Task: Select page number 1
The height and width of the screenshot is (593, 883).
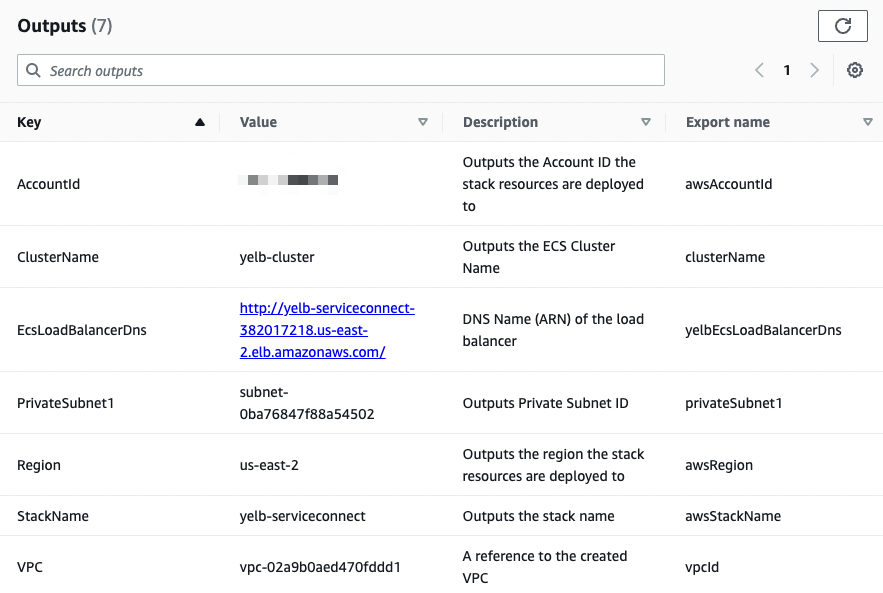Action: (x=787, y=70)
